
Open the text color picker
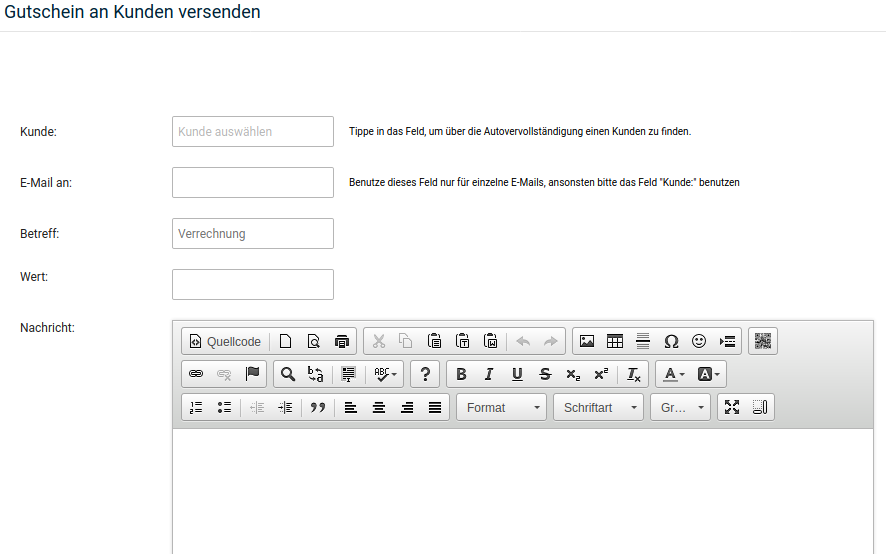point(674,374)
